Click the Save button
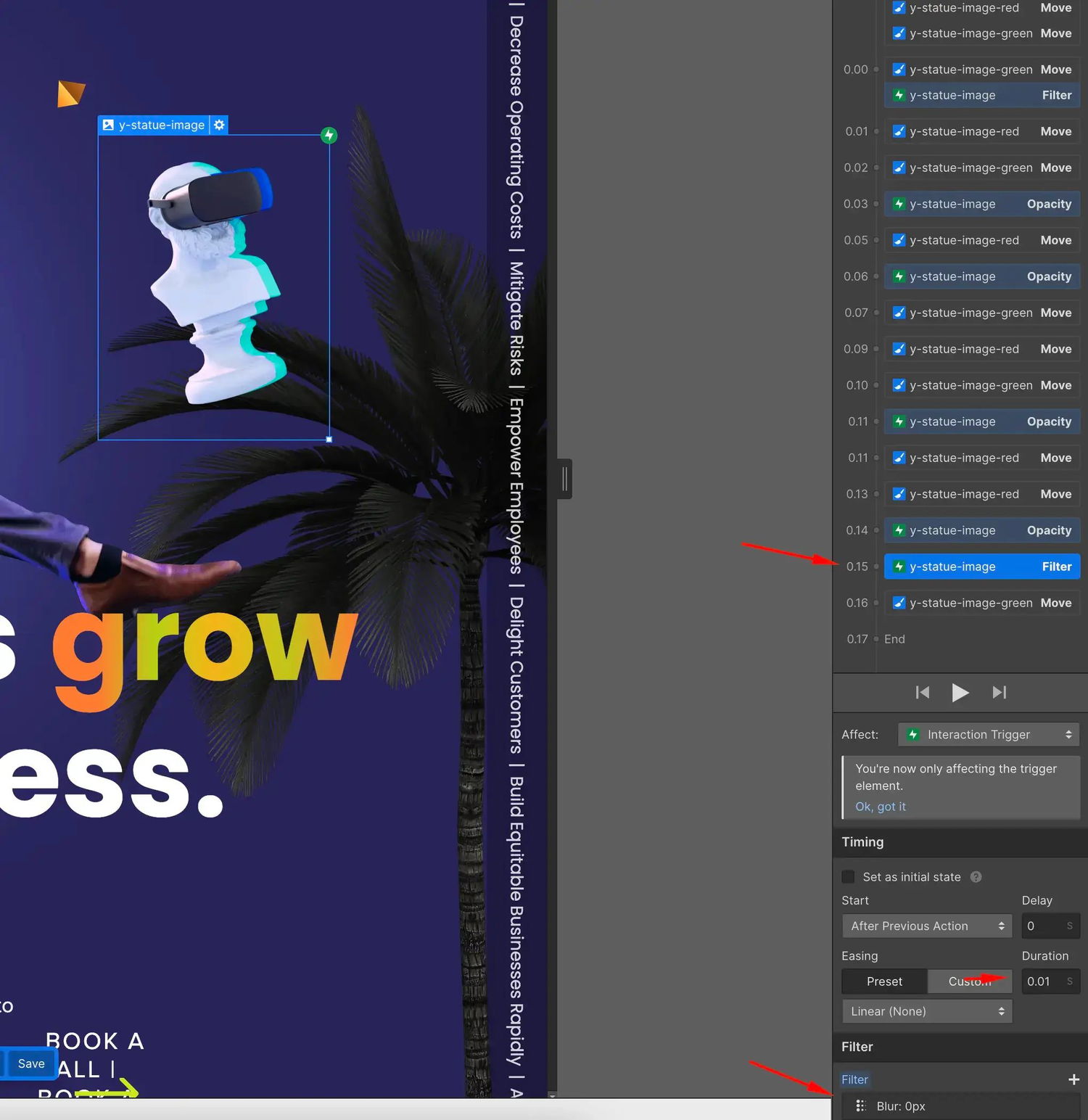This screenshot has height=1120, width=1088. pos(30,1063)
